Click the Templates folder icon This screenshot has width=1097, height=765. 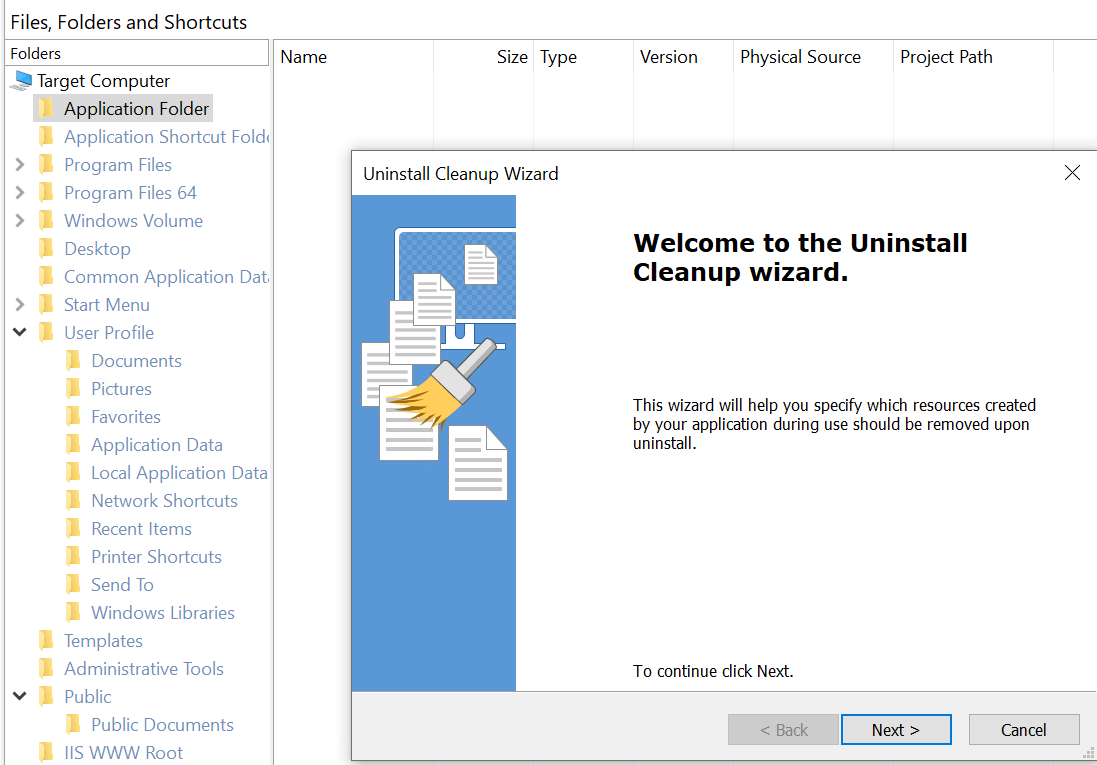(46, 641)
